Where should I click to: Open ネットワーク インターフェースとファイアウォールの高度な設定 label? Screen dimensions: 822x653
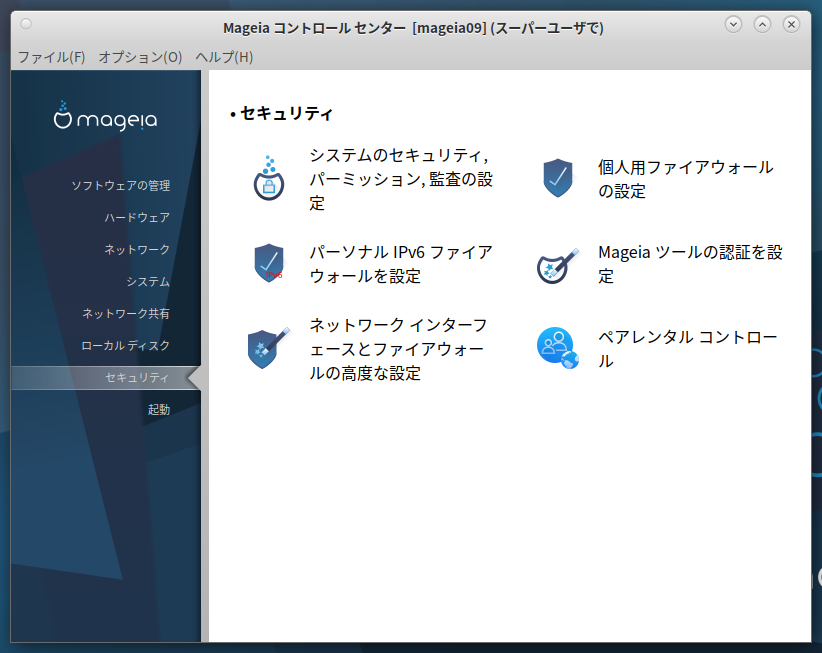399,349
